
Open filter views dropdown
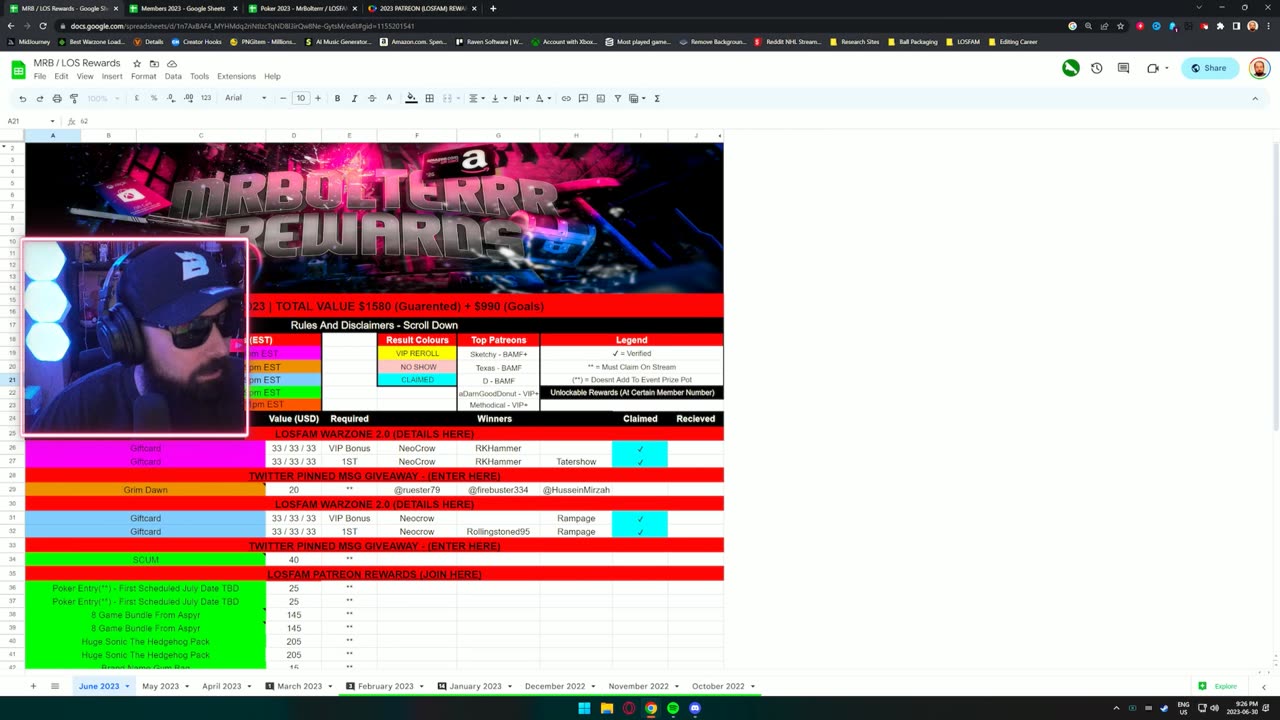click(635, 98)
